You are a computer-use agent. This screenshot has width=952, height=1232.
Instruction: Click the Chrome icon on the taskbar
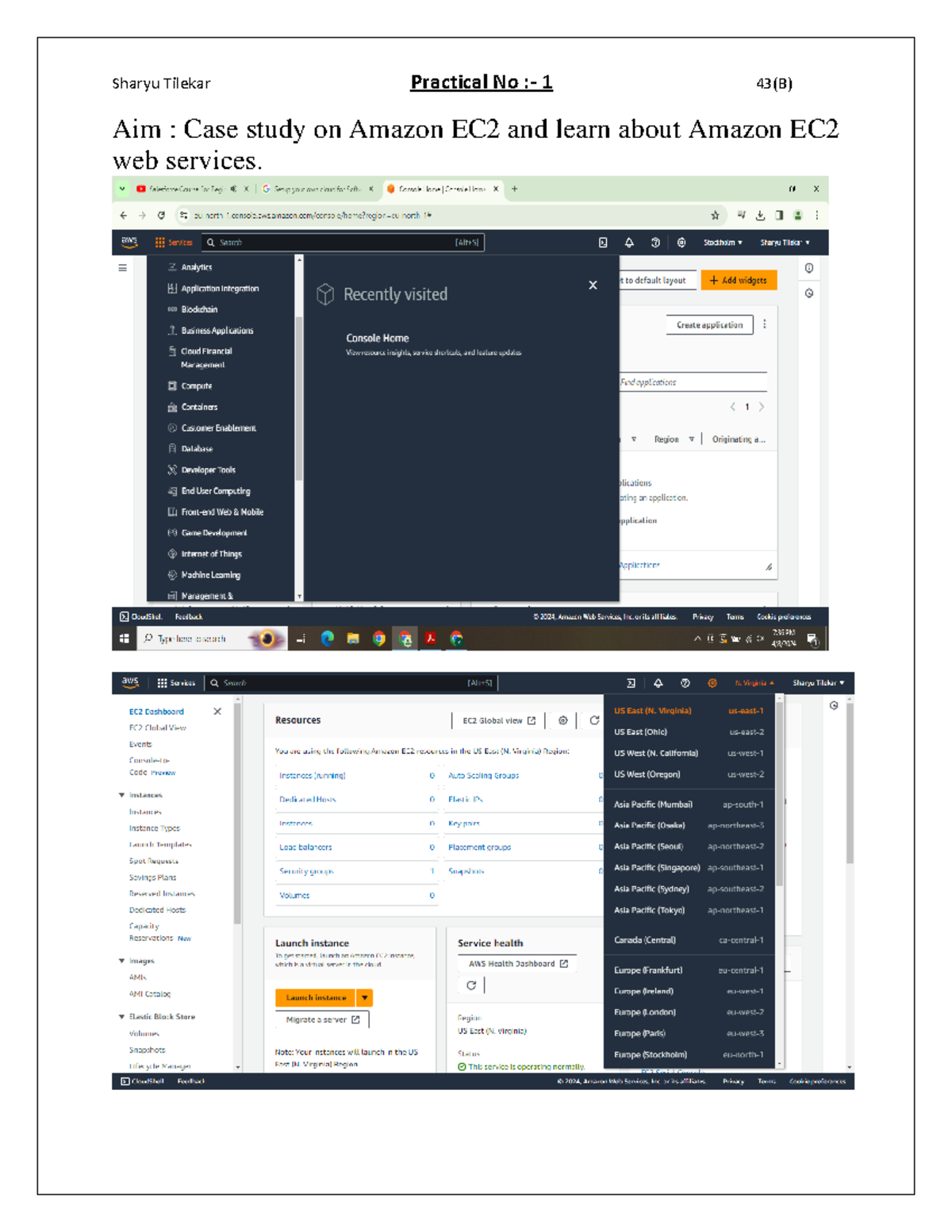tap(379, 639)
